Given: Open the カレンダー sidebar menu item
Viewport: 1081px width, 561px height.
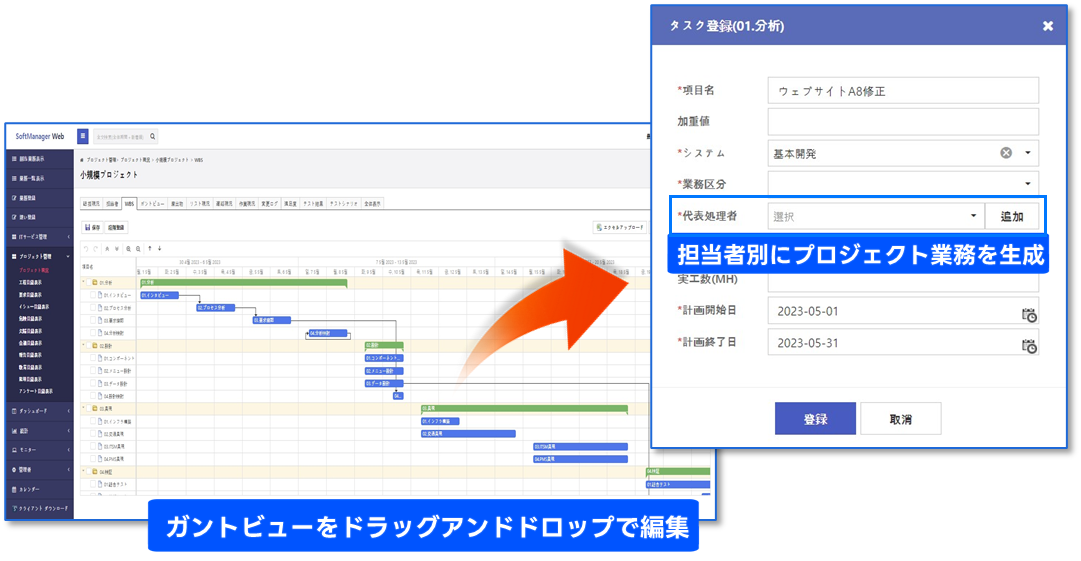Looking at the screenshot, I should pyautogui.click(x=30, y=489).
